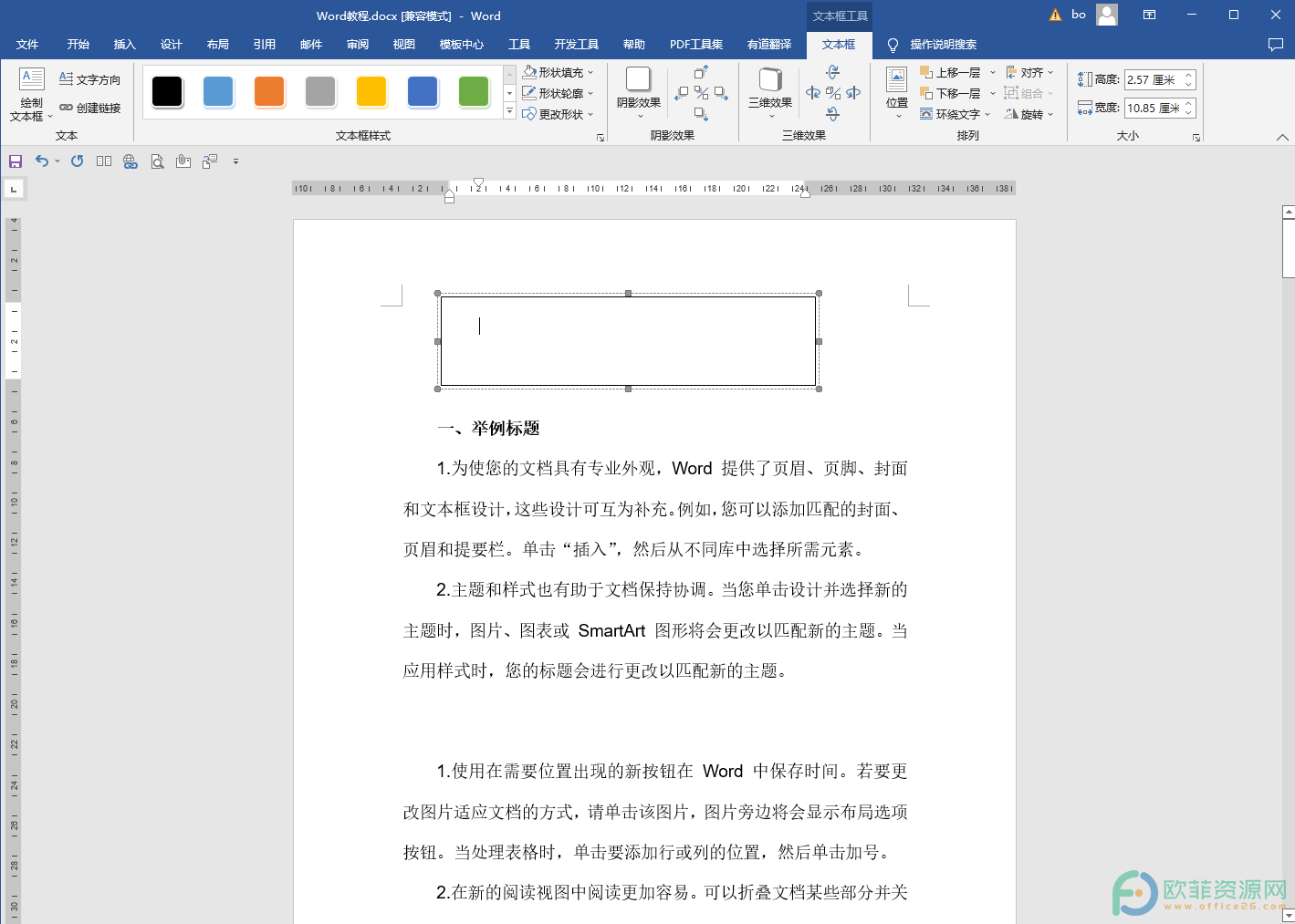Image resolution: width=1295 pixels, height=924 pixels.
Task: Open Change Shape (更改形状) dropdown
Action: [x=559, y=114]
